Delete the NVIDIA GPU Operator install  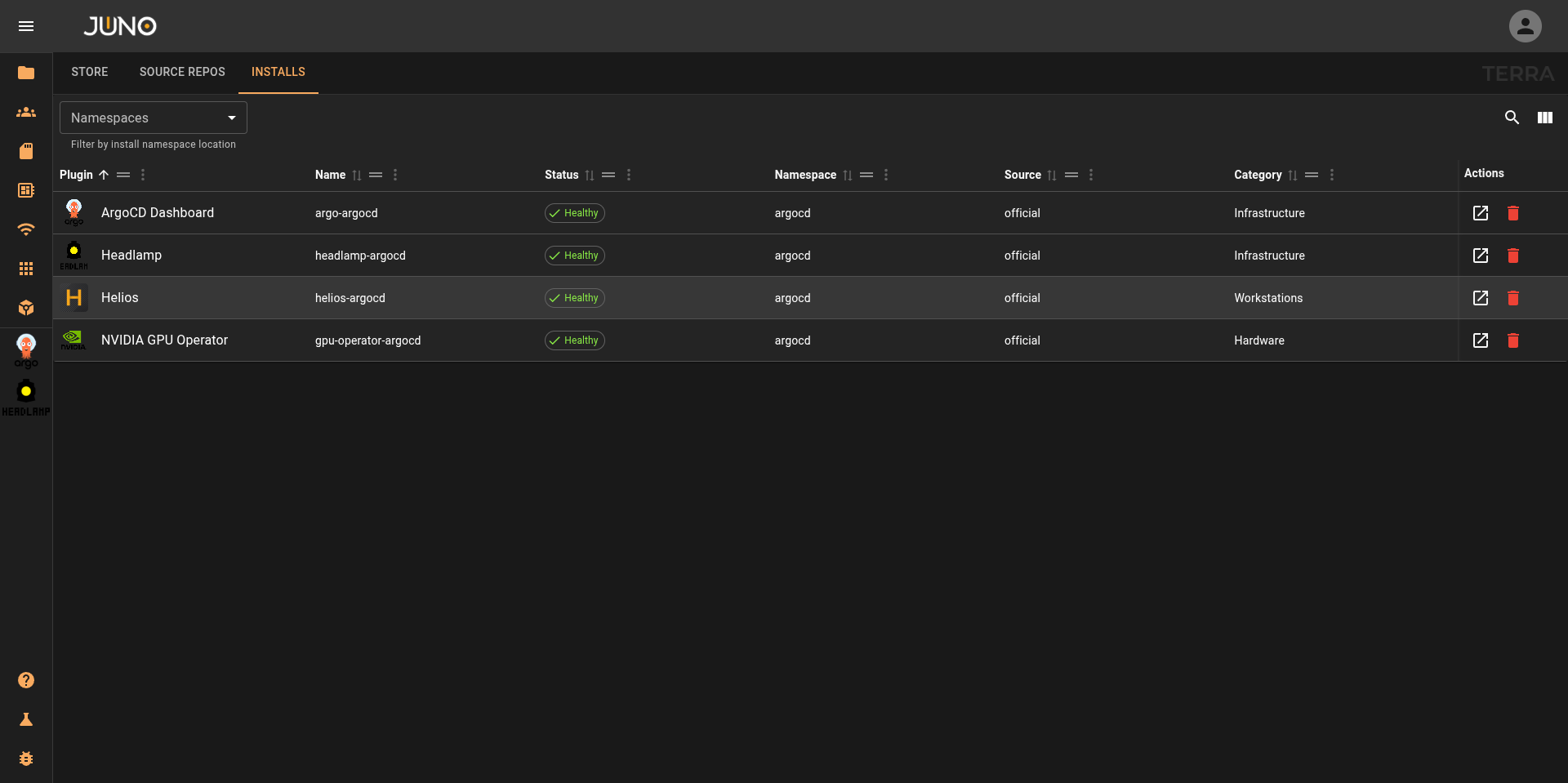pyautogui.click(x=1512, y=340)
